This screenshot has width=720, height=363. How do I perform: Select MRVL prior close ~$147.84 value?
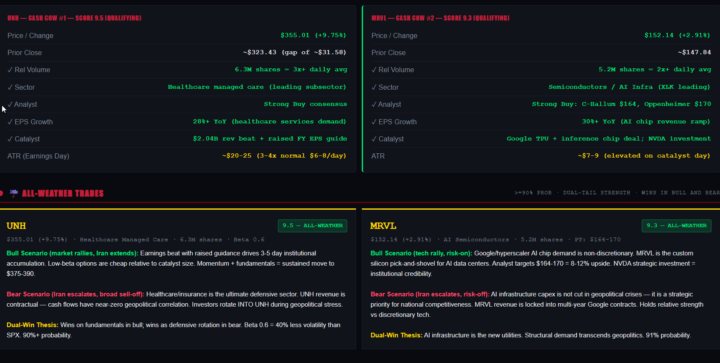[694, 52]
